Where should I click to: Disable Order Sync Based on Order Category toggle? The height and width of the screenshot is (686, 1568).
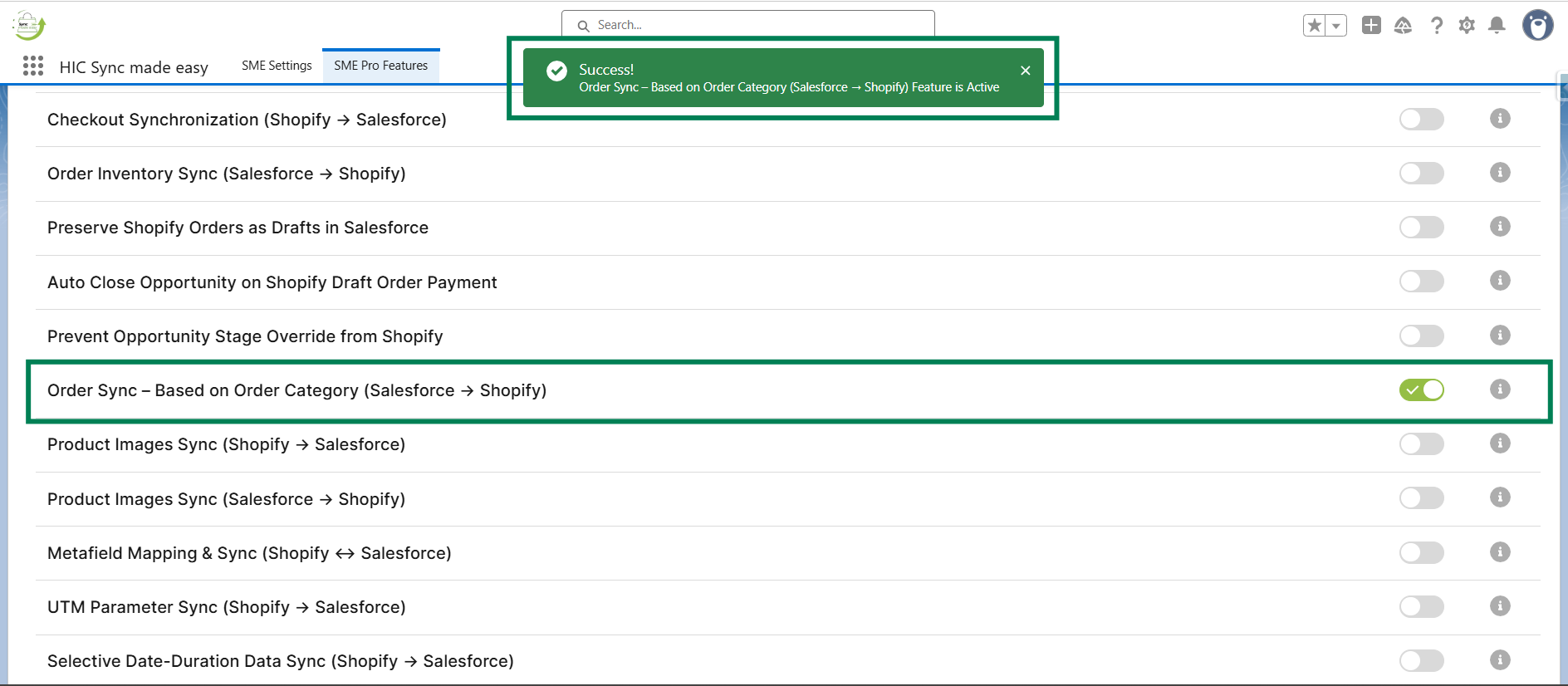(1421, 390)
